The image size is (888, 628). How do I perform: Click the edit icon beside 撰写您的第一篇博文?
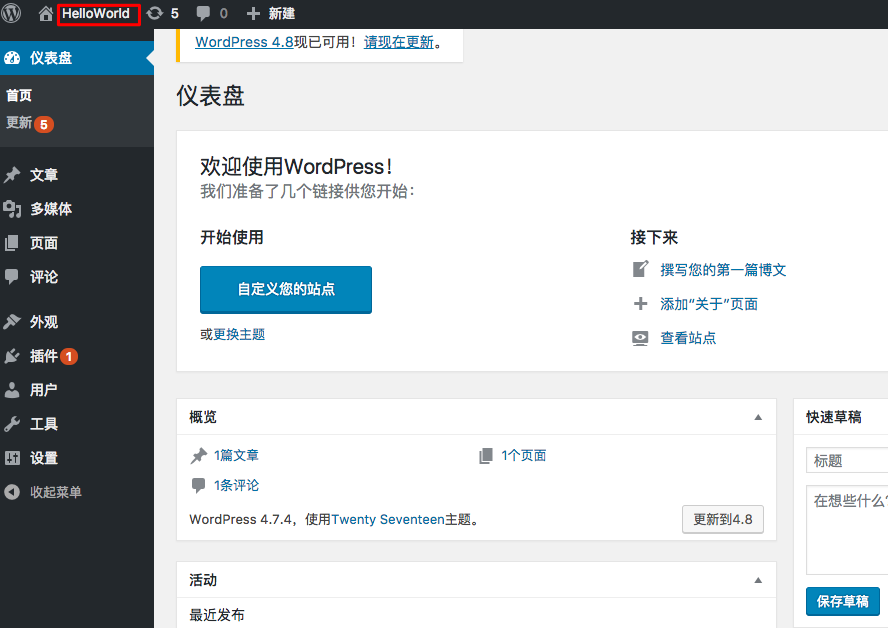point(641,269)
